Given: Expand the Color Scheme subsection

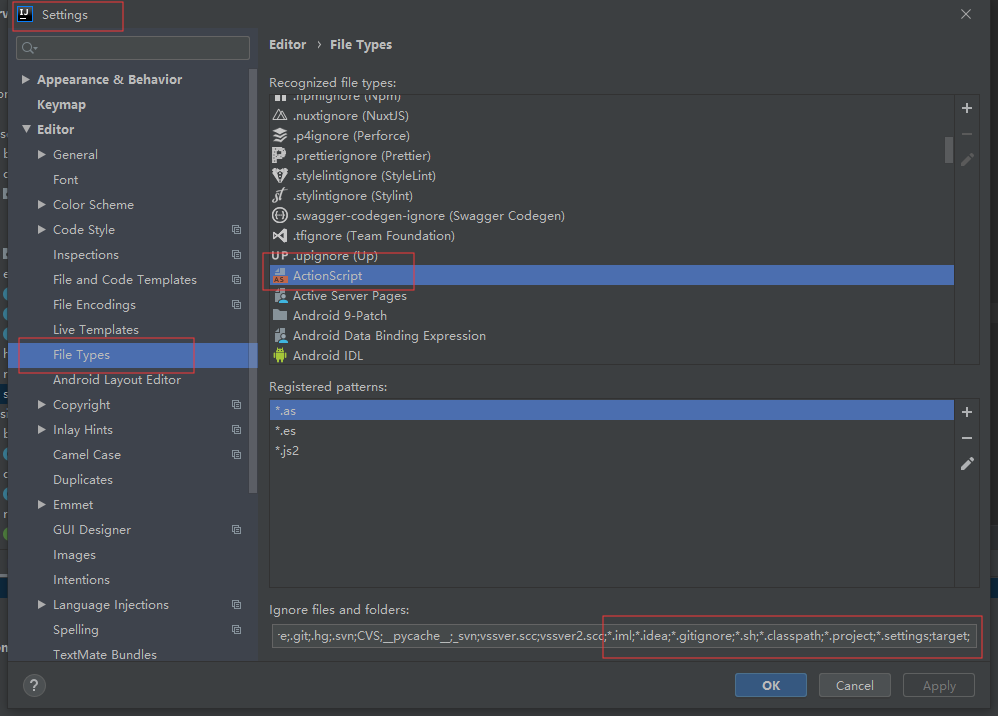Looking at the screenshot, I should [x=41, y=204].
